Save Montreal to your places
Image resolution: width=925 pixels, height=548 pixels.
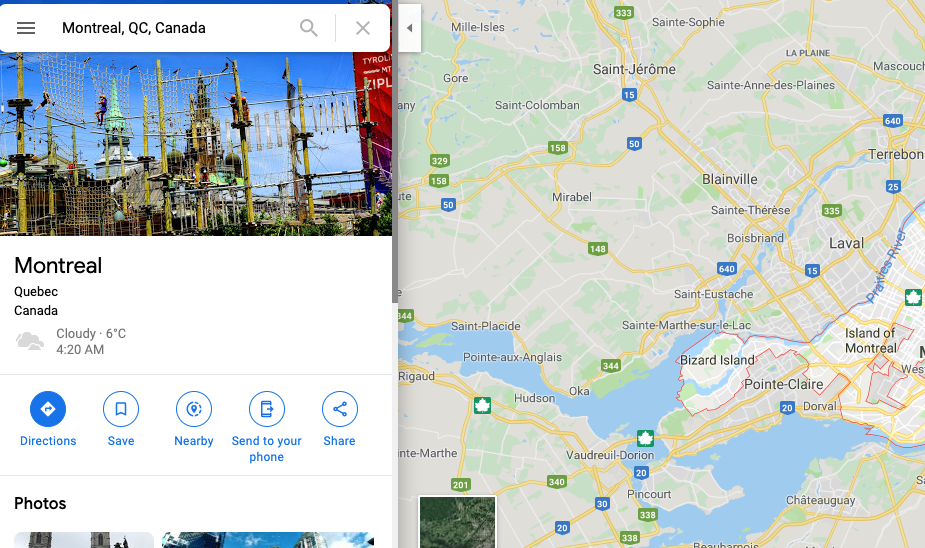point(121,419)
